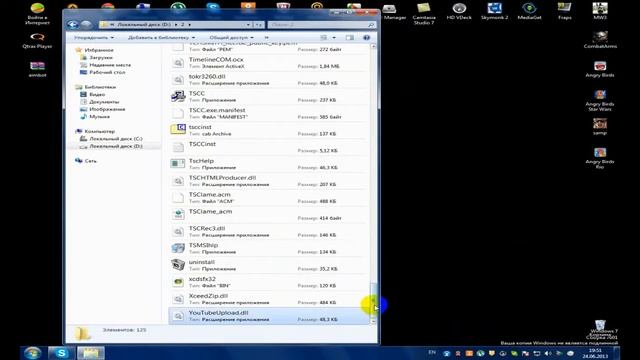Open Добавить в библиотеку menu
The height and width of the screenshot is (360, 640).
tap(161, 38)
